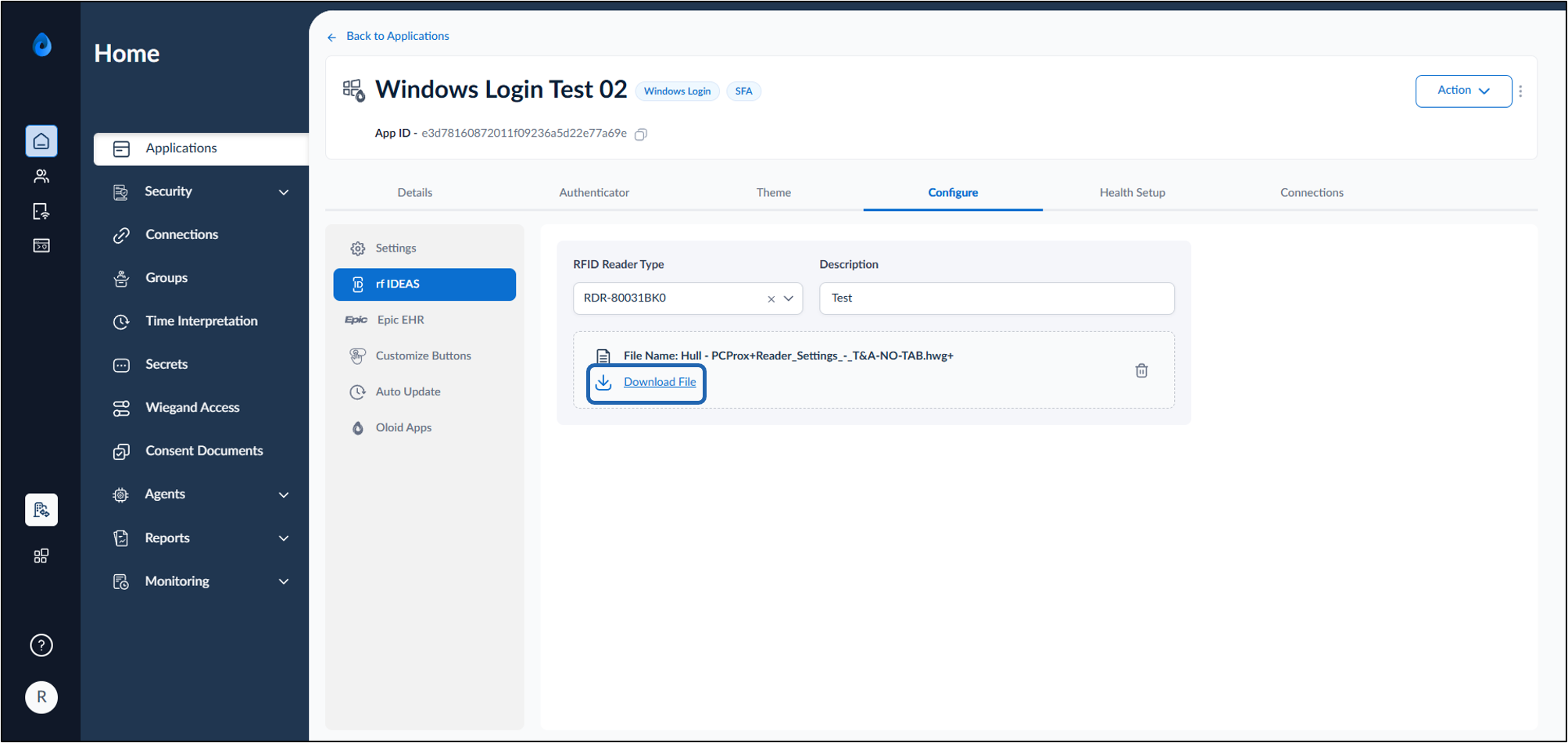Click the App ID value text
Image resolution: width=1568 pixels, height=743 pixels.
pos(524,134)
